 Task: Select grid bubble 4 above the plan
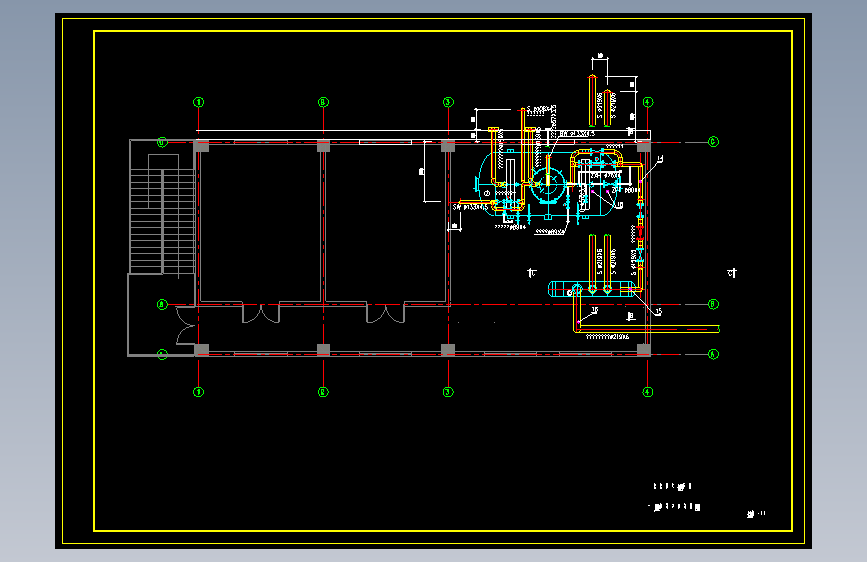click(648, 102)
